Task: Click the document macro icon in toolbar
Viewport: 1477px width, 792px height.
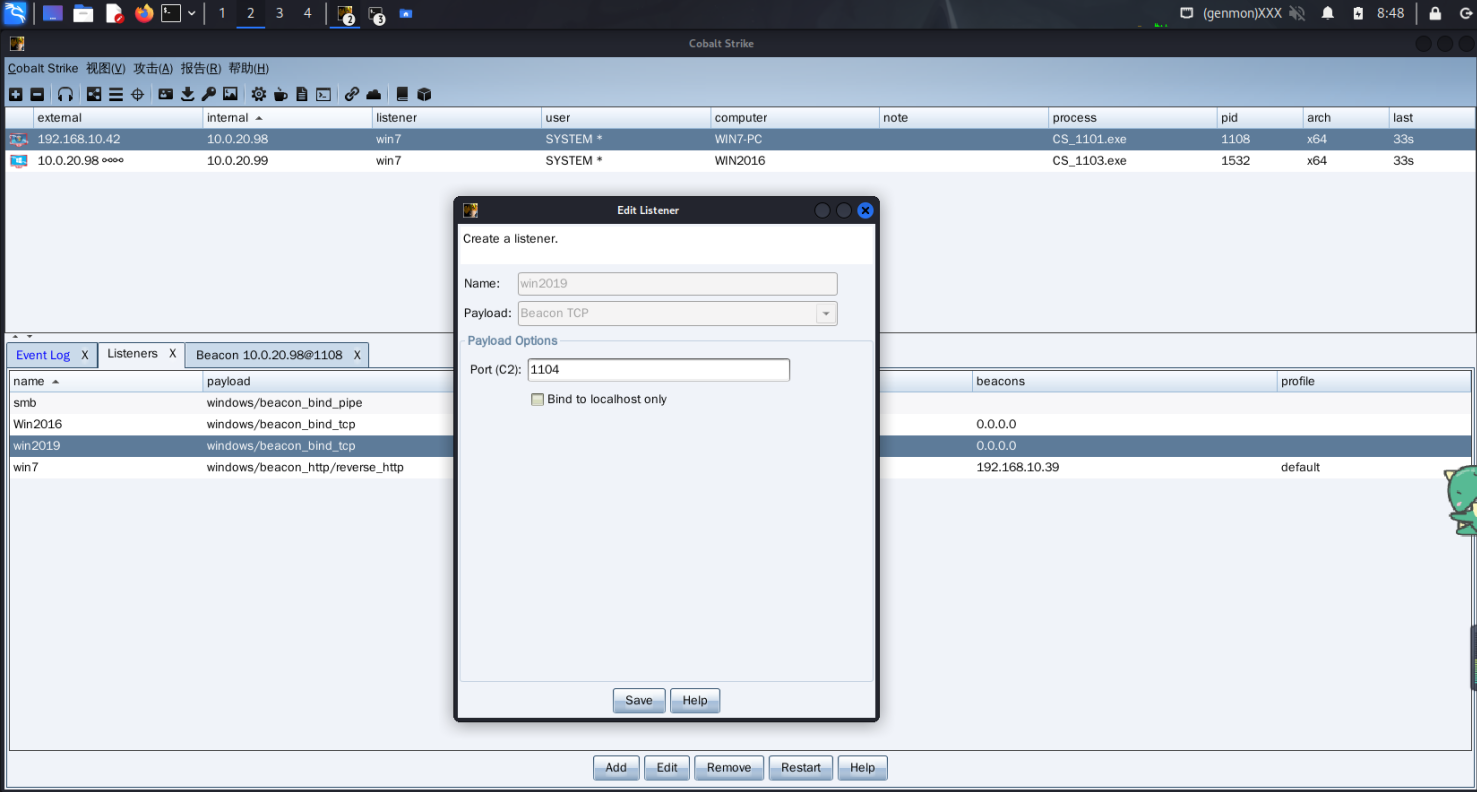Action: click(302, 94)
